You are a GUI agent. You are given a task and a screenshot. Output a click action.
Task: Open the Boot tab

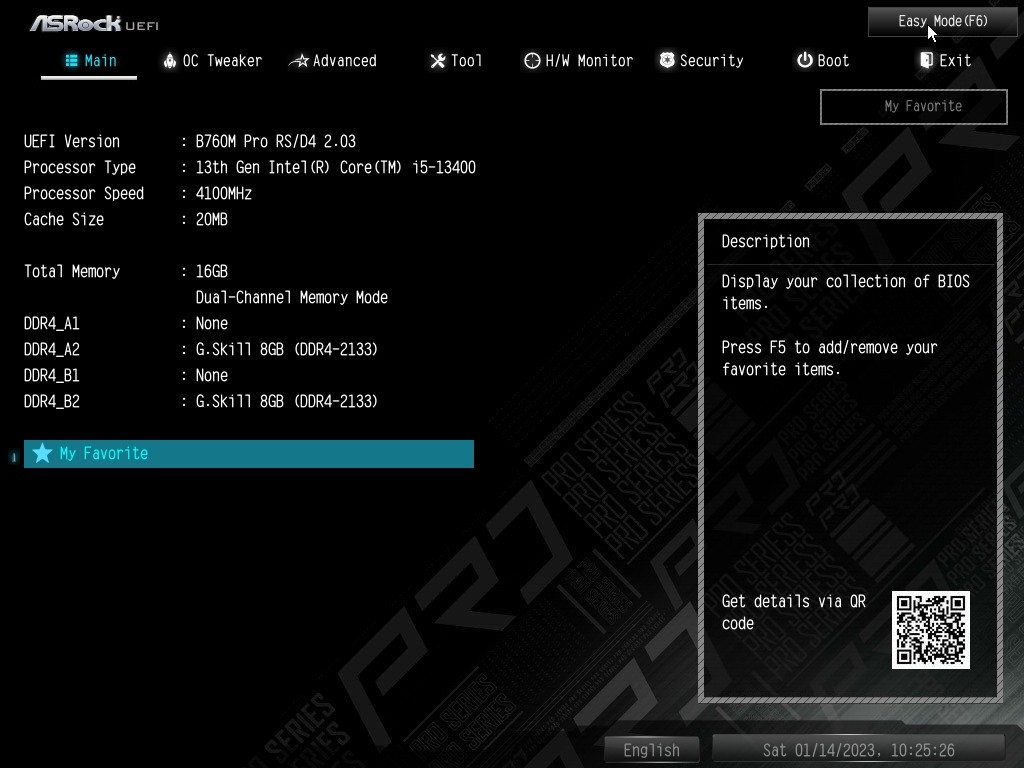point(823,61)
